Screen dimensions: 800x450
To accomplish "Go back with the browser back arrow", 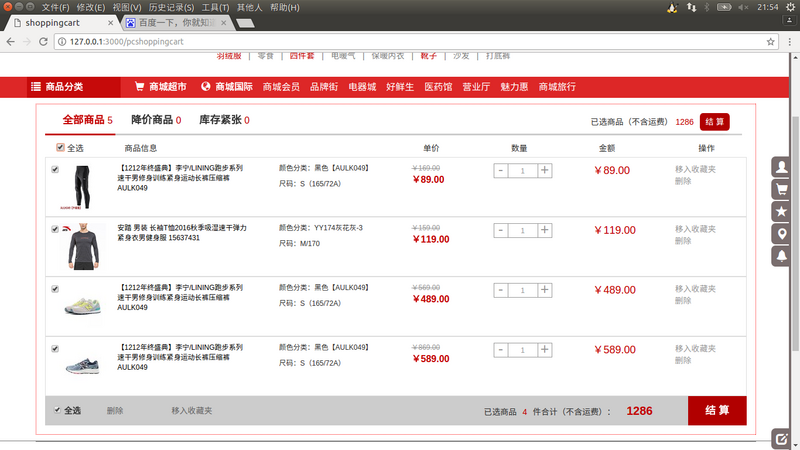I will point(11,42).
